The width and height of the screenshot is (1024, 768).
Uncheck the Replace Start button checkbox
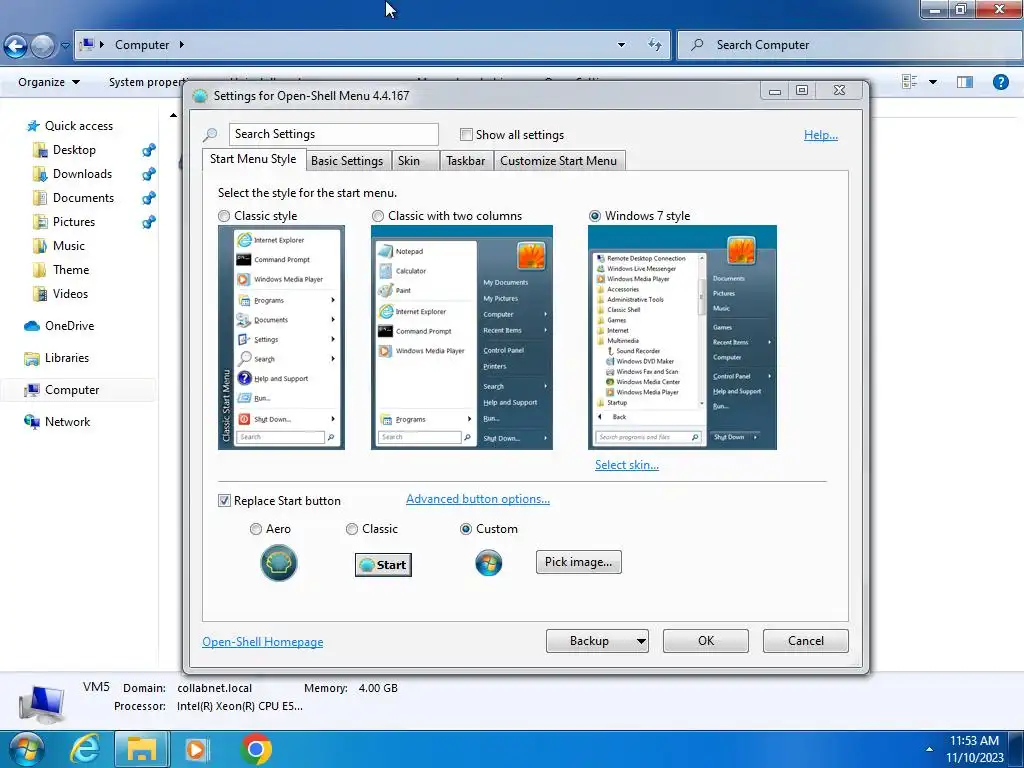(x=224, y=501)
